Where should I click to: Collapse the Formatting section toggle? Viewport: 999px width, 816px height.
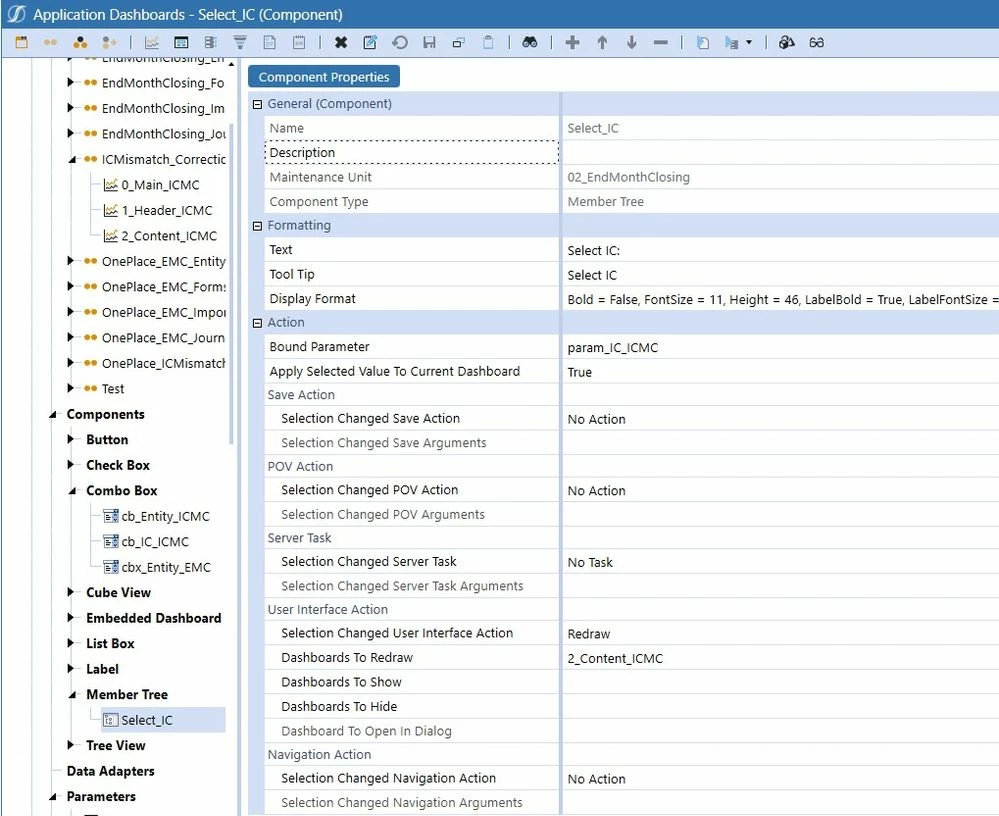click(x=257, y=226)
